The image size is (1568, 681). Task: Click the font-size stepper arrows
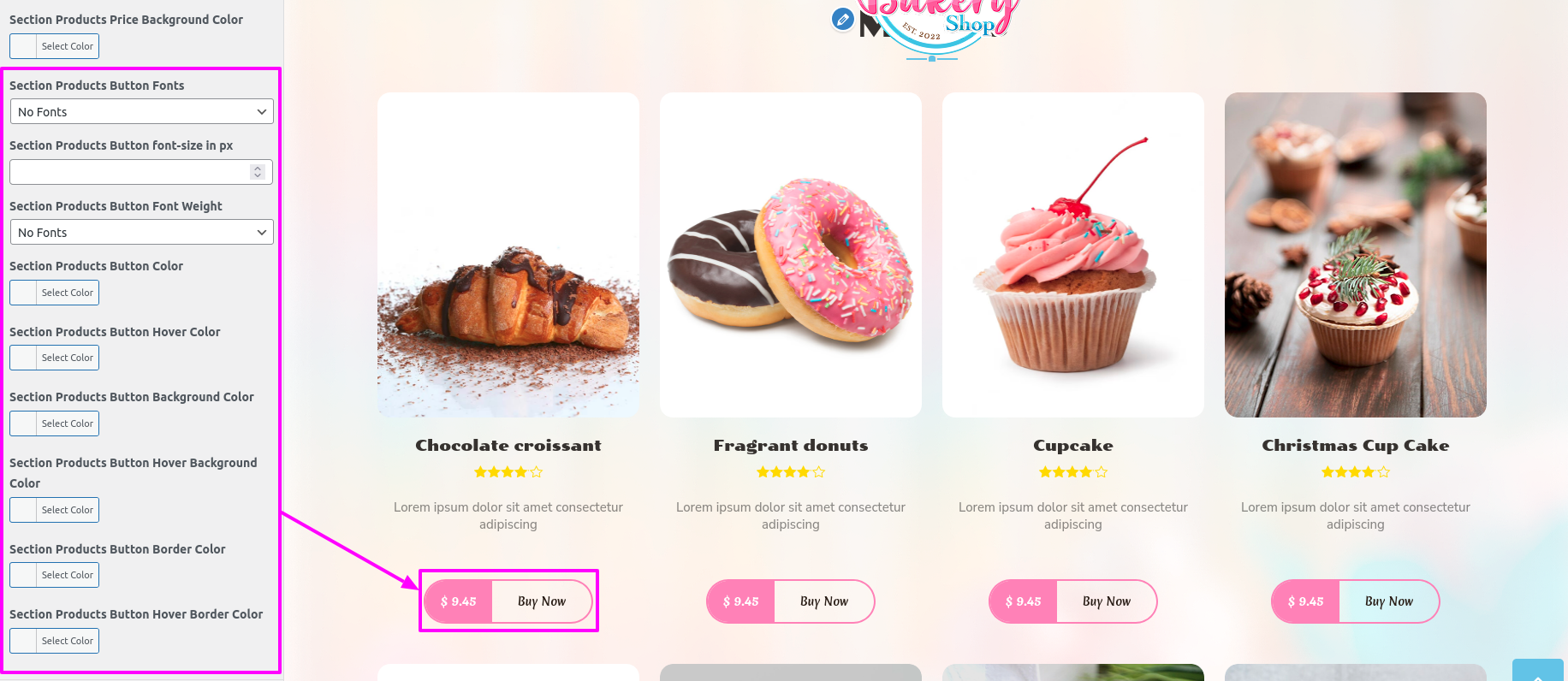257,172
